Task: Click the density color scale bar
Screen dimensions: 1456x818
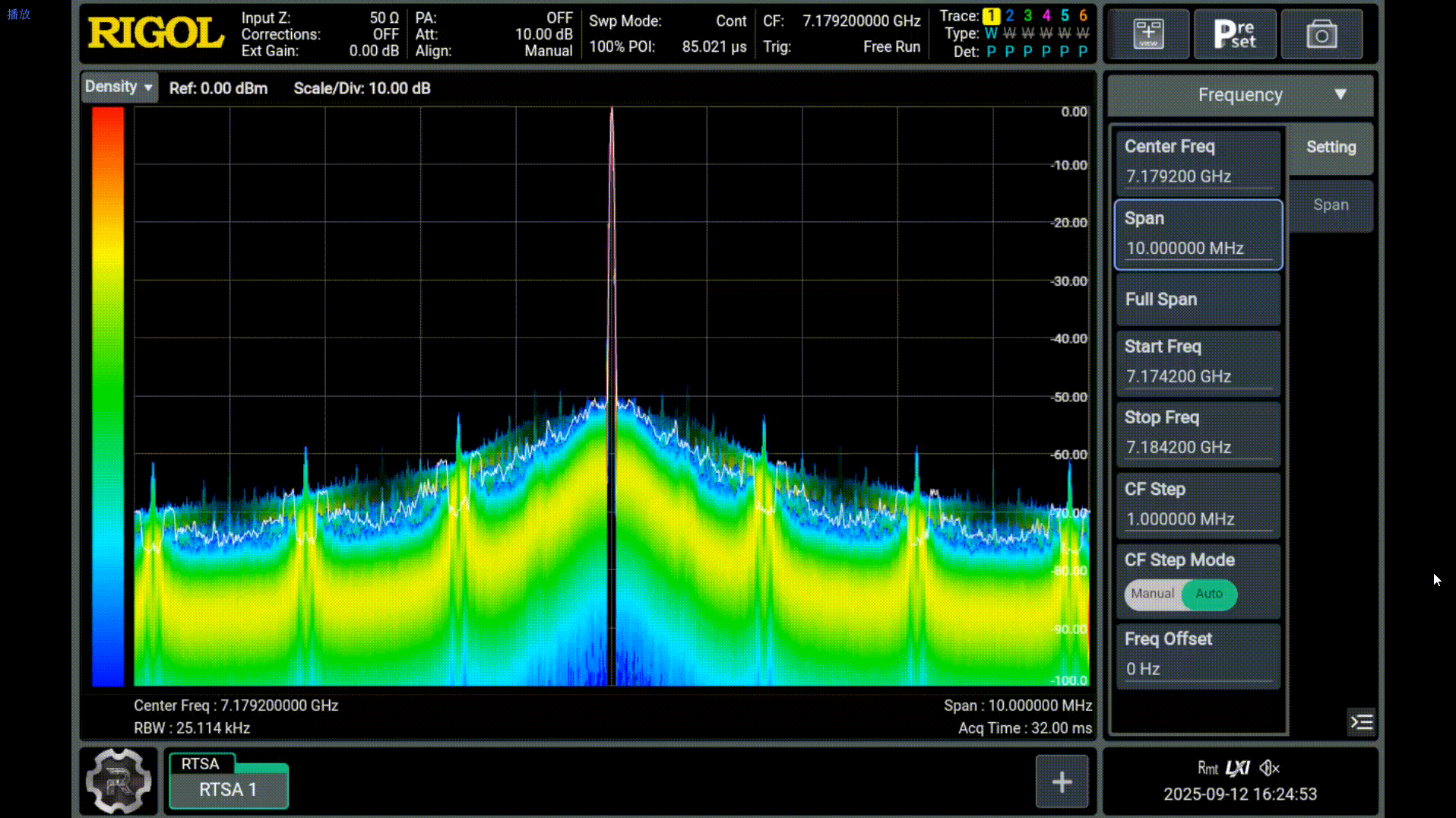Action: 108,395
